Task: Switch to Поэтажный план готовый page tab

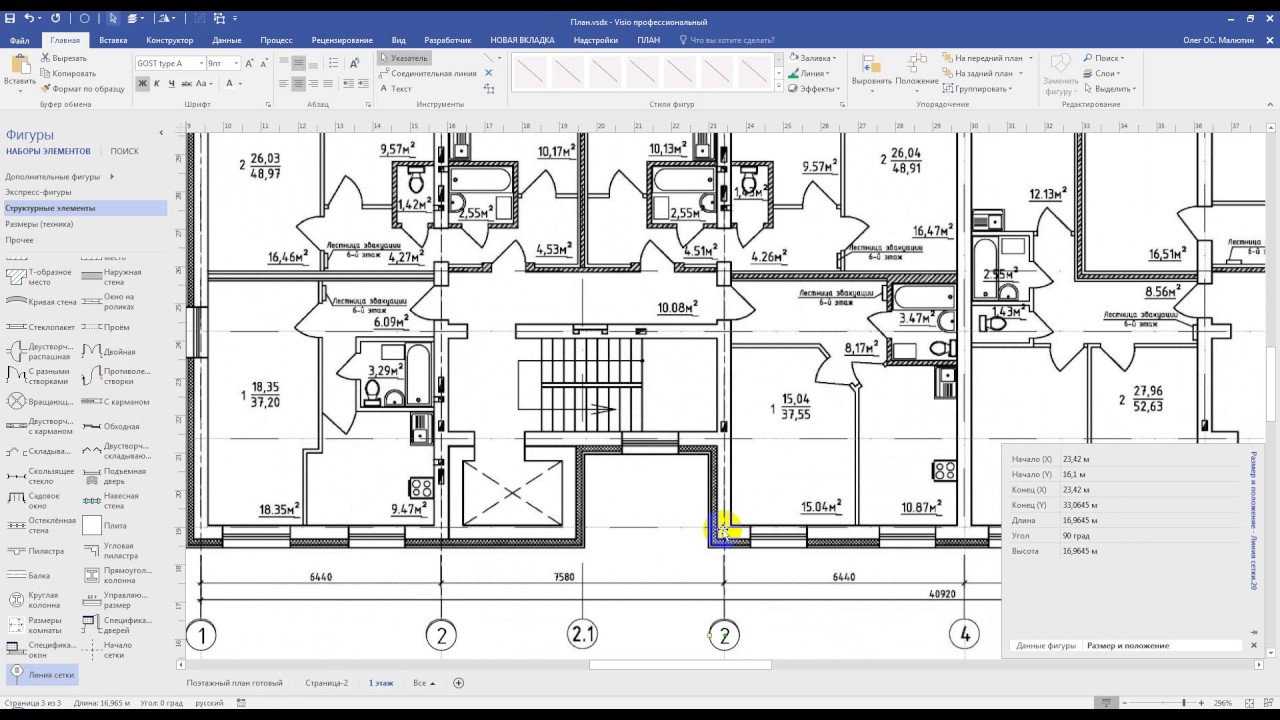Action: pos(235,683)
